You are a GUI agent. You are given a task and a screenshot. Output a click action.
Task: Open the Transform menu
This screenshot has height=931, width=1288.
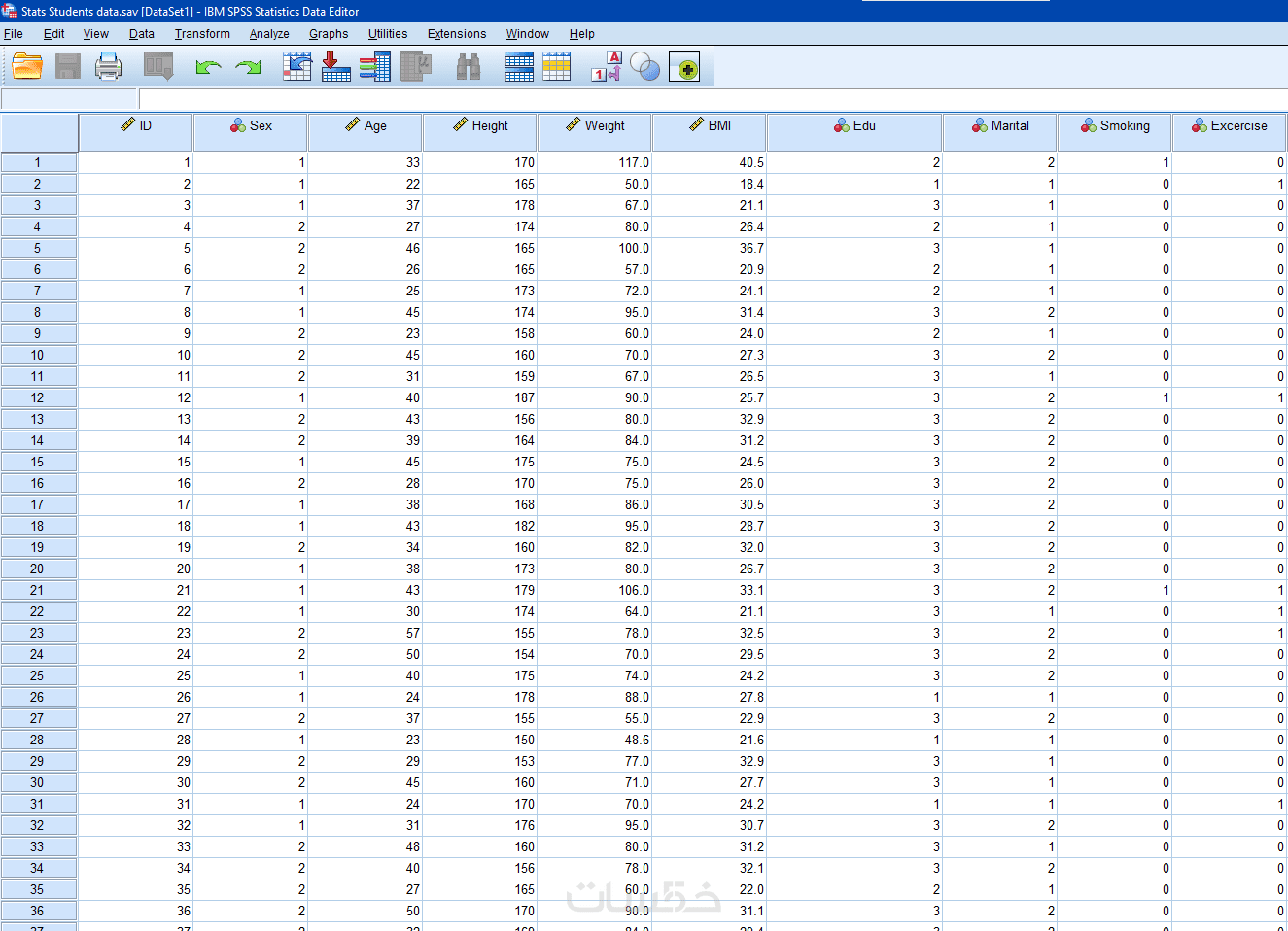(202, 34)
